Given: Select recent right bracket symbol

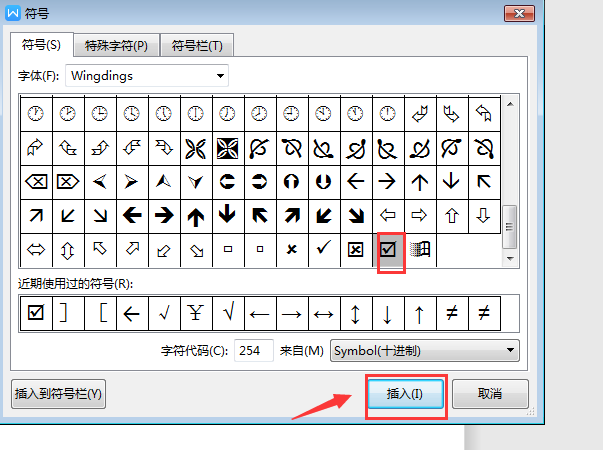Looking at the screenshot, I should pos(68,313).
